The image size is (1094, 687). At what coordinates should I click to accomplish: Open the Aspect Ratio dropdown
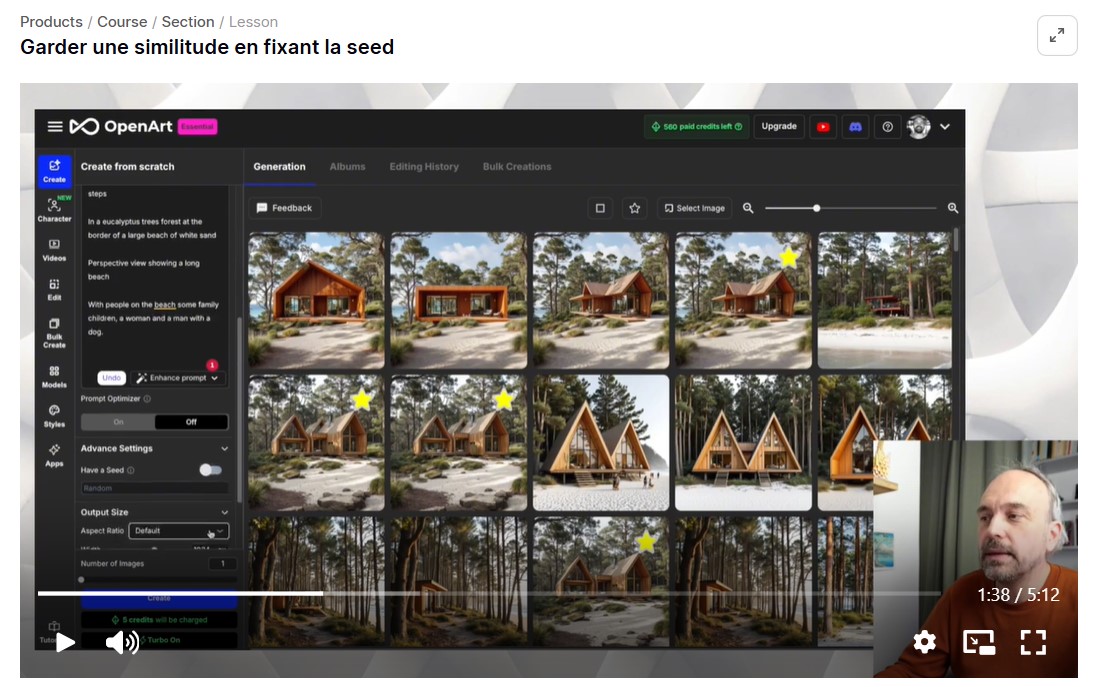179,531
